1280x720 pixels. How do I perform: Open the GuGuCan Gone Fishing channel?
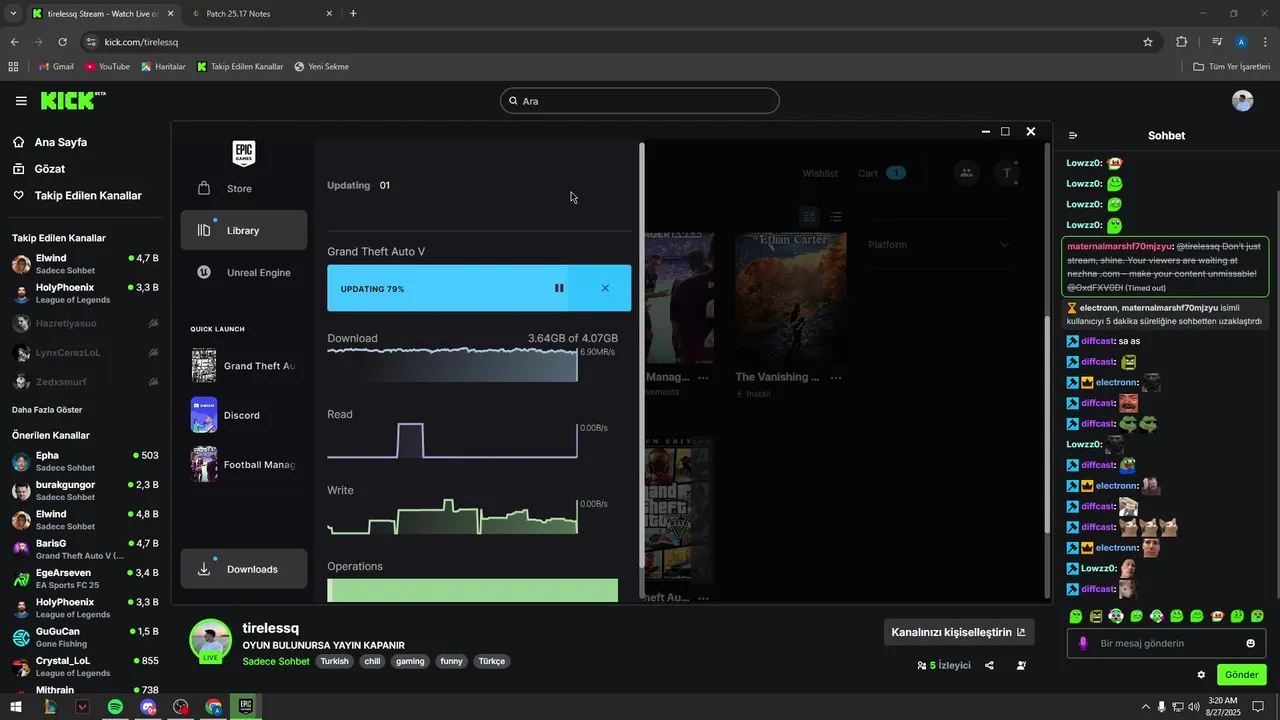tap(85, 637)
